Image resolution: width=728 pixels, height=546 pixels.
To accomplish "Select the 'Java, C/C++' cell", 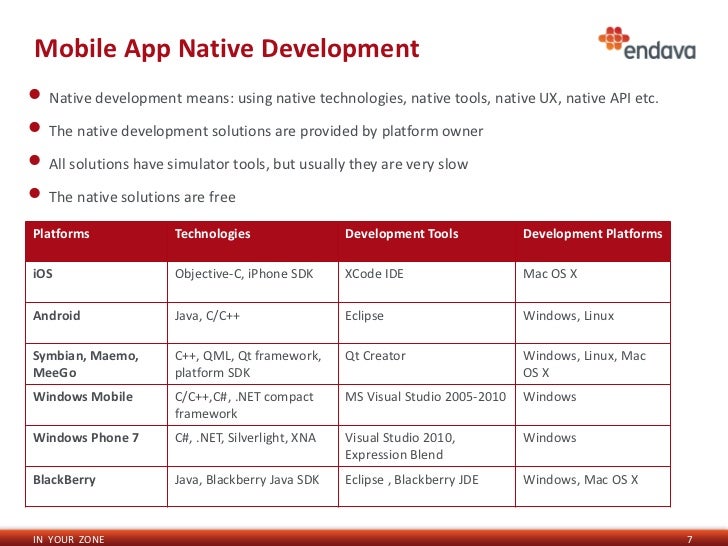I will pyautogui.click(x=253, y=323).
